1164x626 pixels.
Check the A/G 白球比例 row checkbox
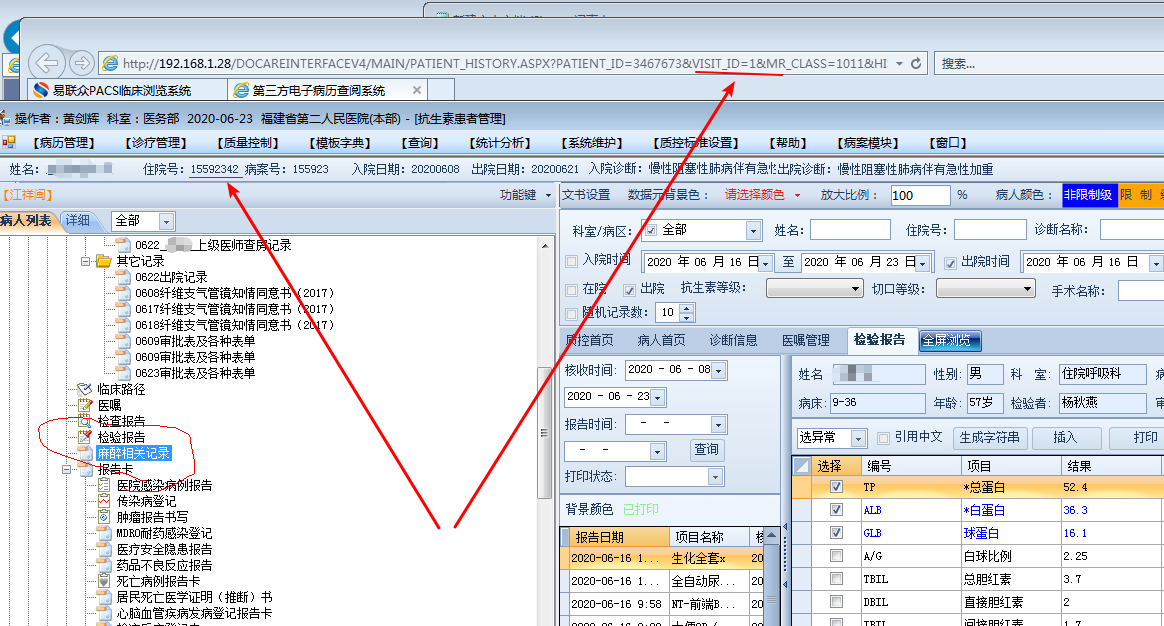[x=837, y=555]
